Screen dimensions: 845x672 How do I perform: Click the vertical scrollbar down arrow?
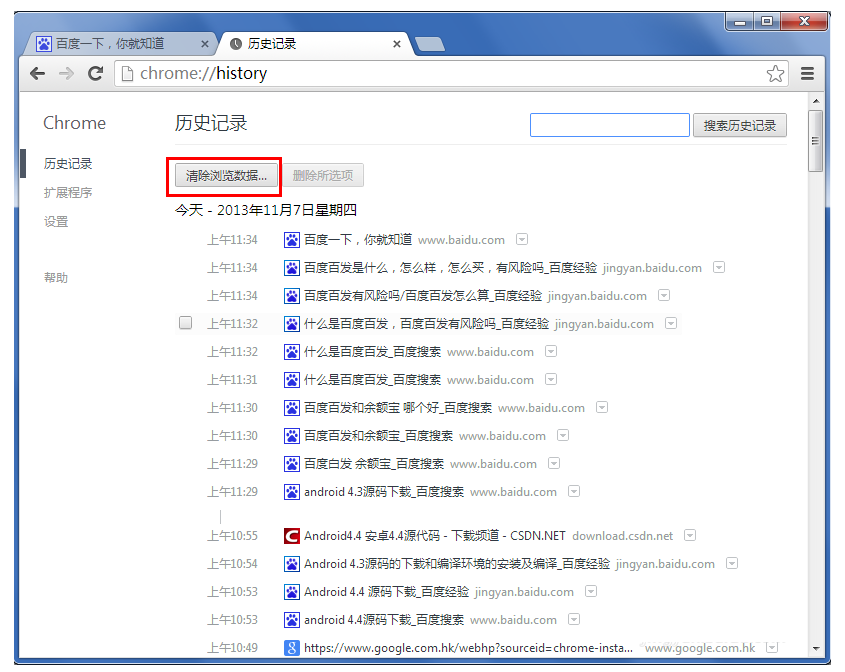point(816,648)
